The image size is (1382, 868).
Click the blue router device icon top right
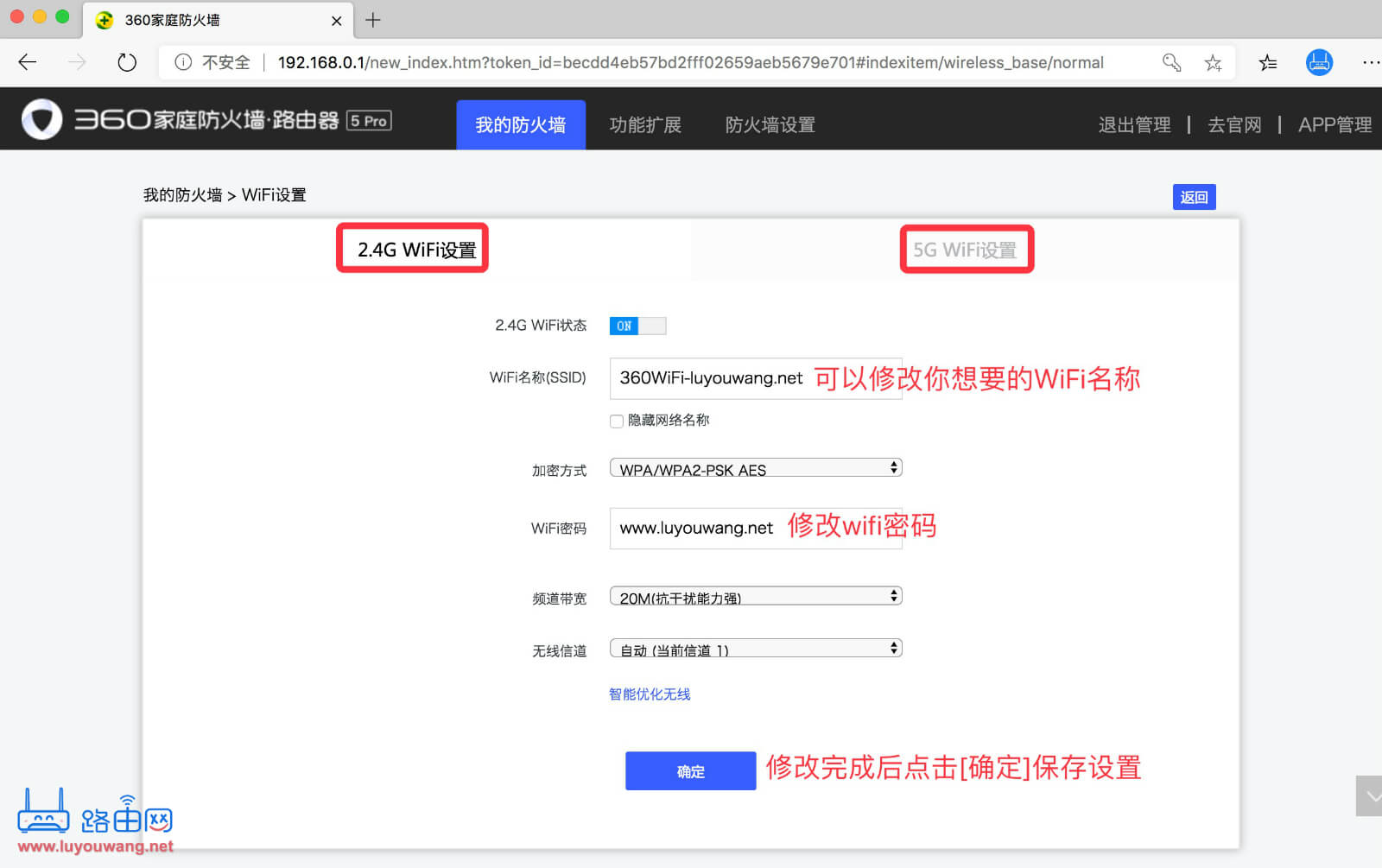(1318, 61)
